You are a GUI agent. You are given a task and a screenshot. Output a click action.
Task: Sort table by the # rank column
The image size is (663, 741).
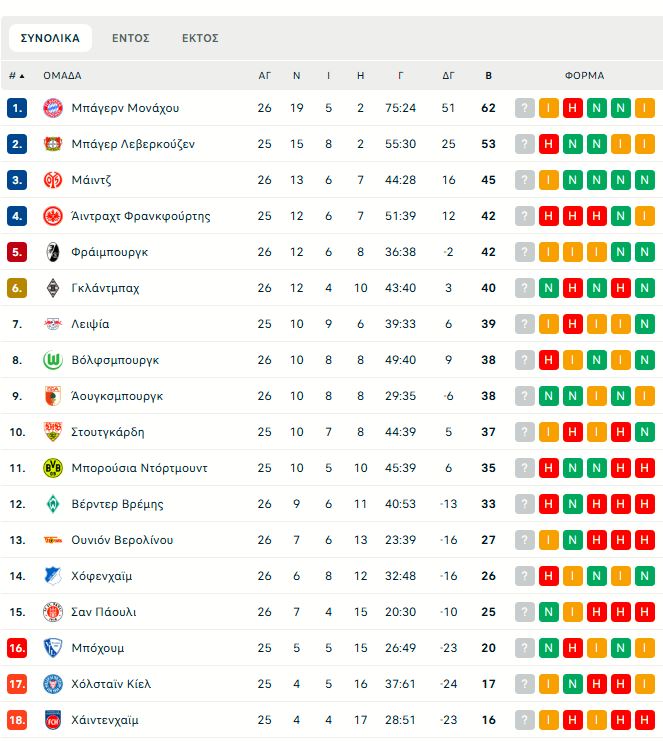coord(17,75)
